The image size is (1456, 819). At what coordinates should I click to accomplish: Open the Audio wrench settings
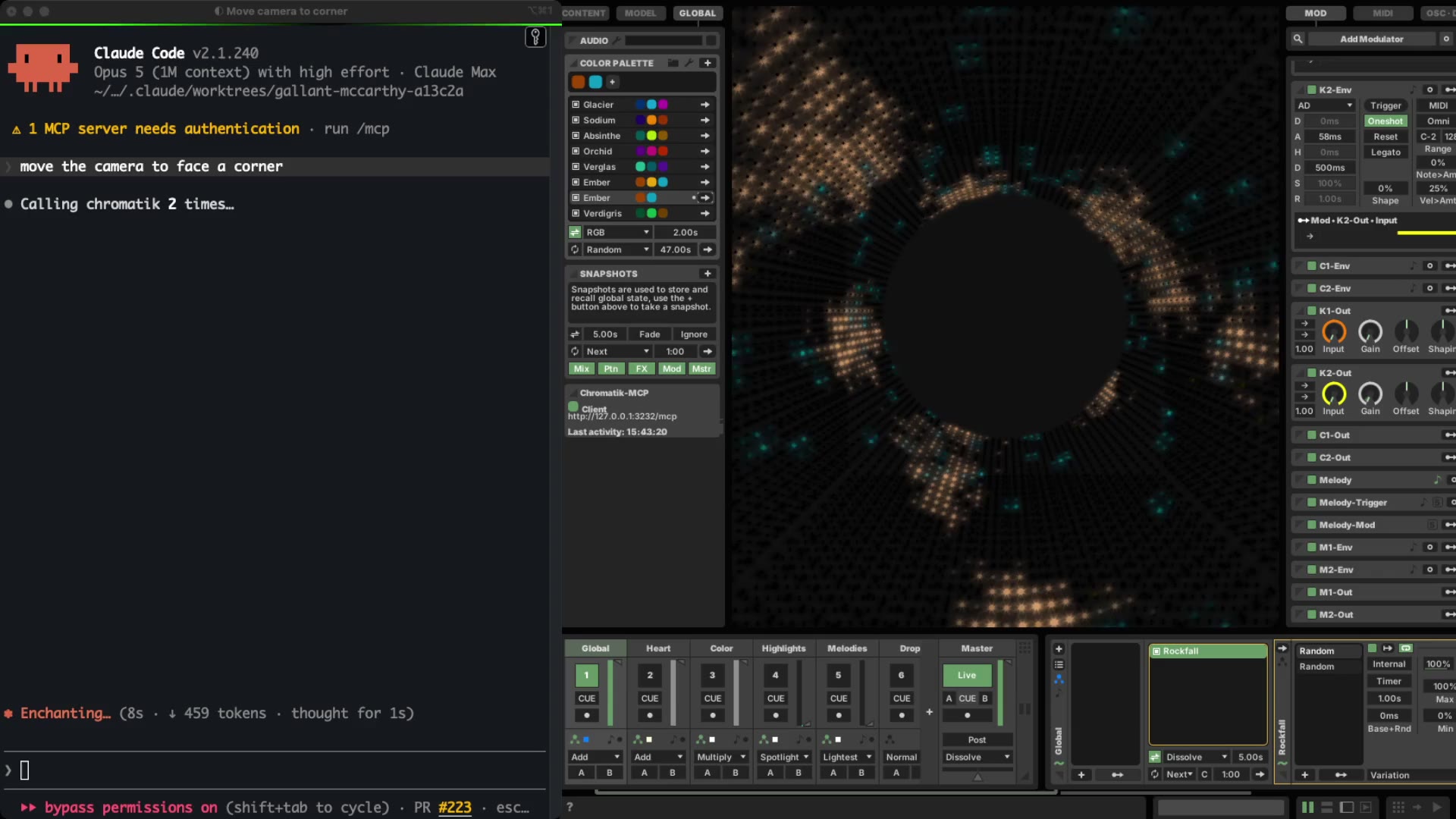click(x=617, y=40)
